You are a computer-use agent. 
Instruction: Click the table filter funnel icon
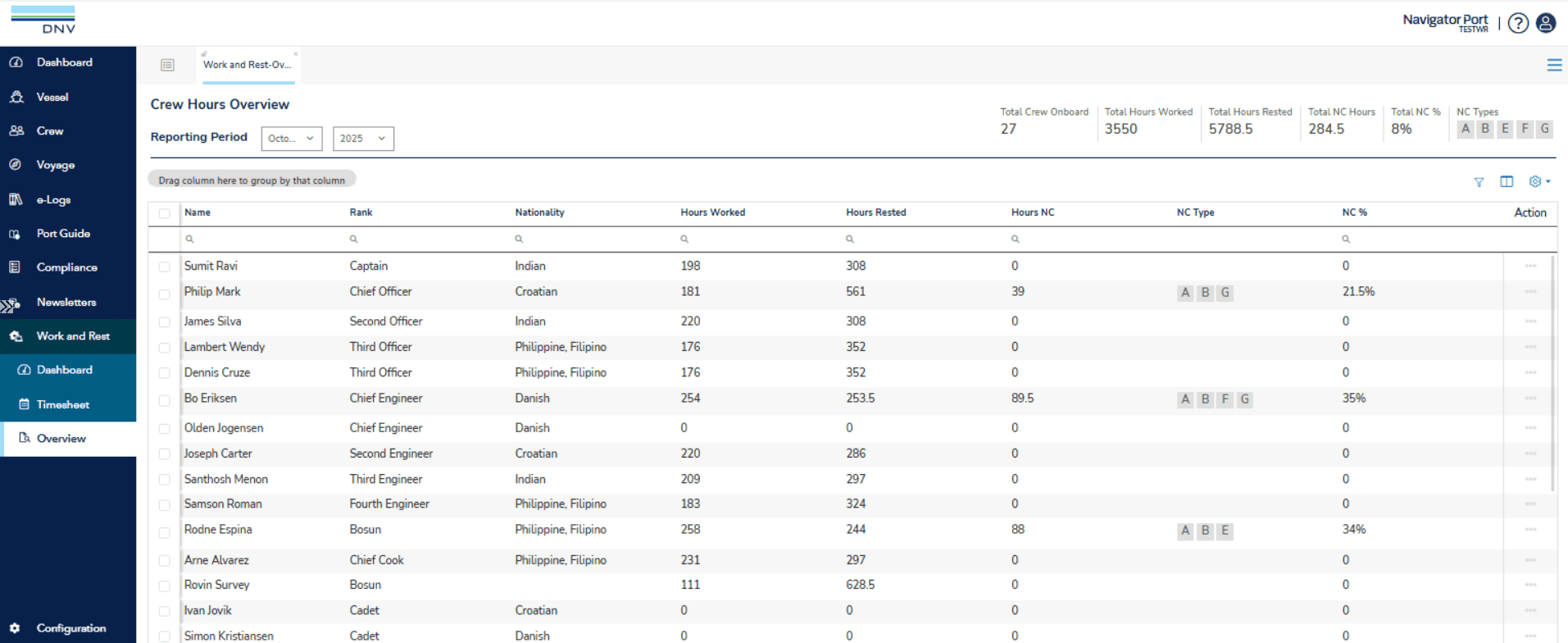coord(1479,182)
